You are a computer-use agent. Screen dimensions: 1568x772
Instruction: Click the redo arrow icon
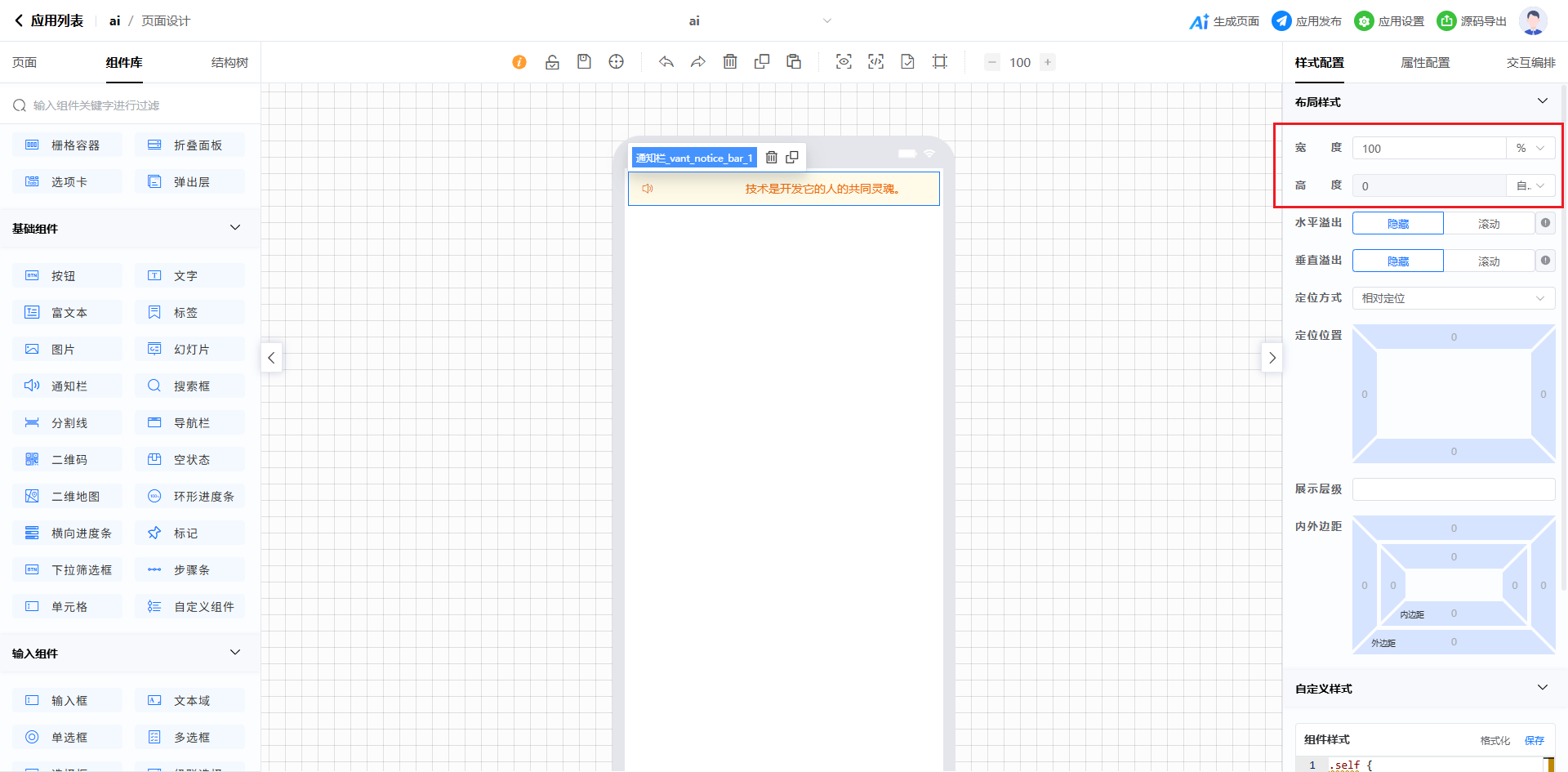(x=697, y=62)
